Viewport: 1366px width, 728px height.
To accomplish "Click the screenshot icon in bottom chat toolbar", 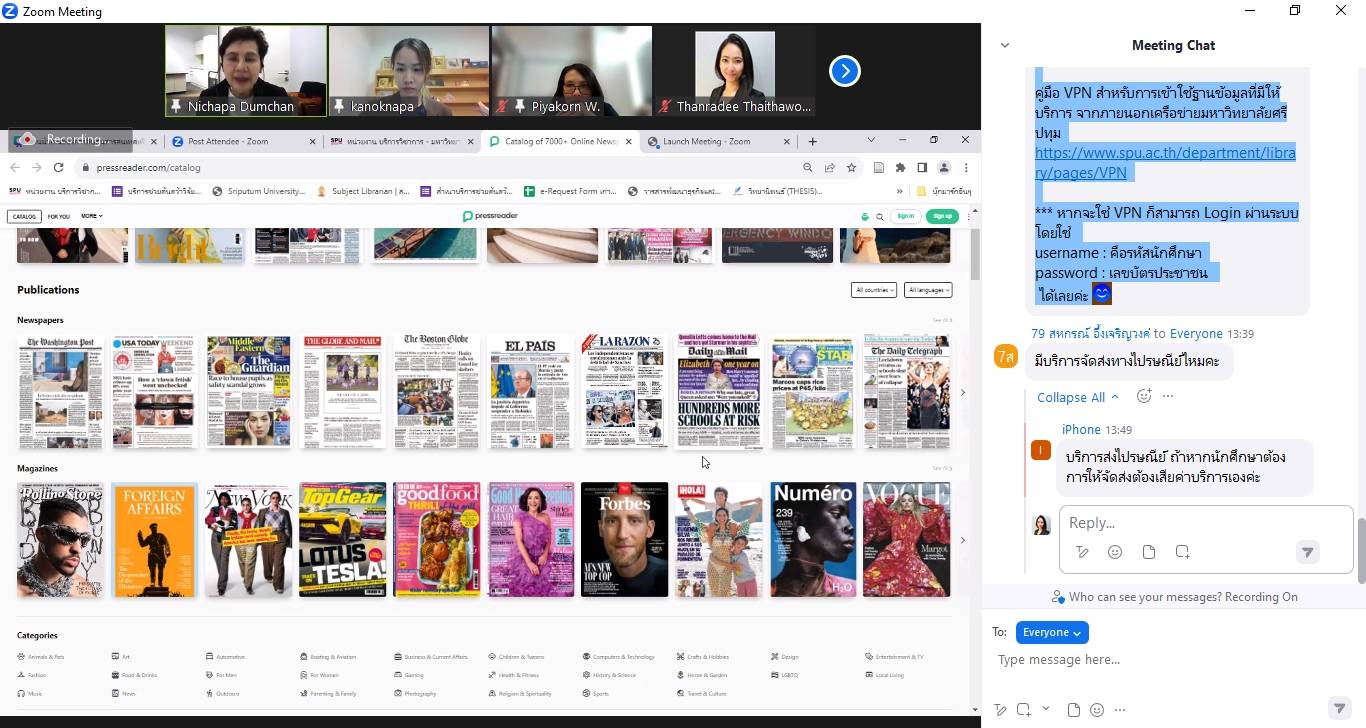I will point(1024,710).
